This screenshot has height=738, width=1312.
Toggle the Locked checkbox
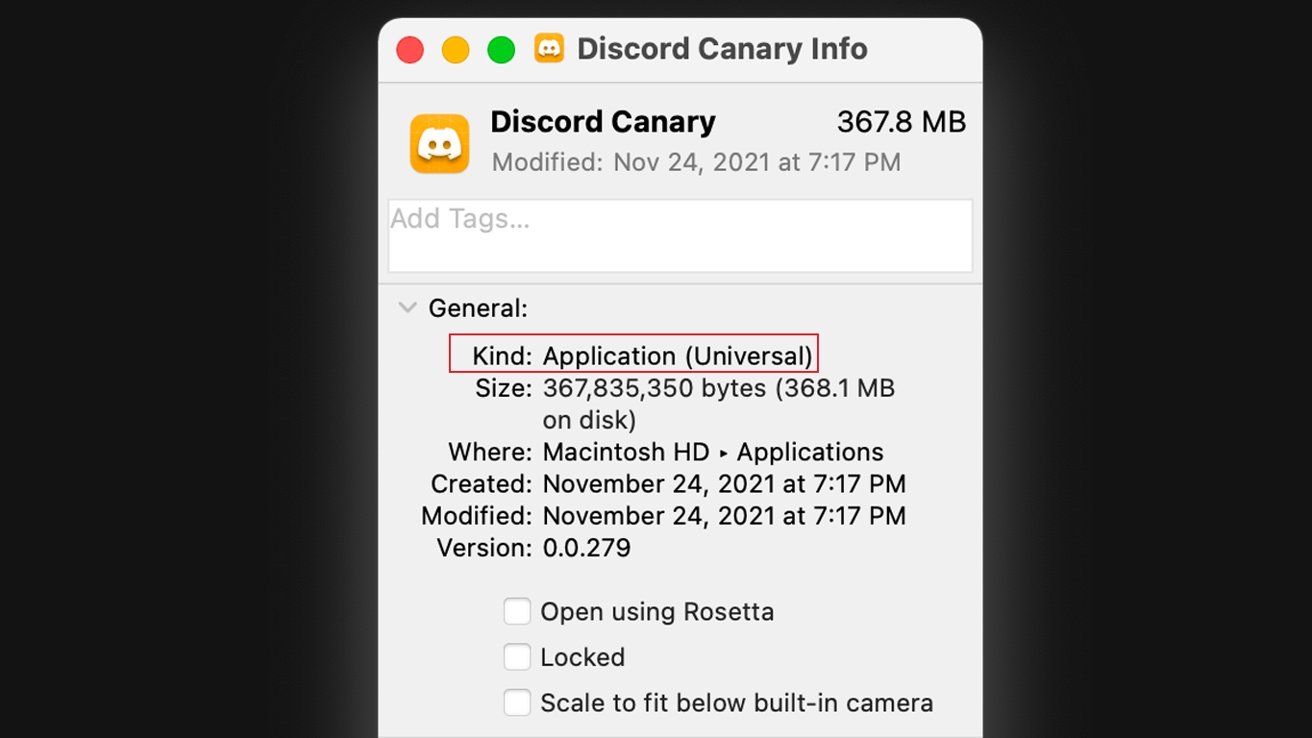tap(517, 657)
